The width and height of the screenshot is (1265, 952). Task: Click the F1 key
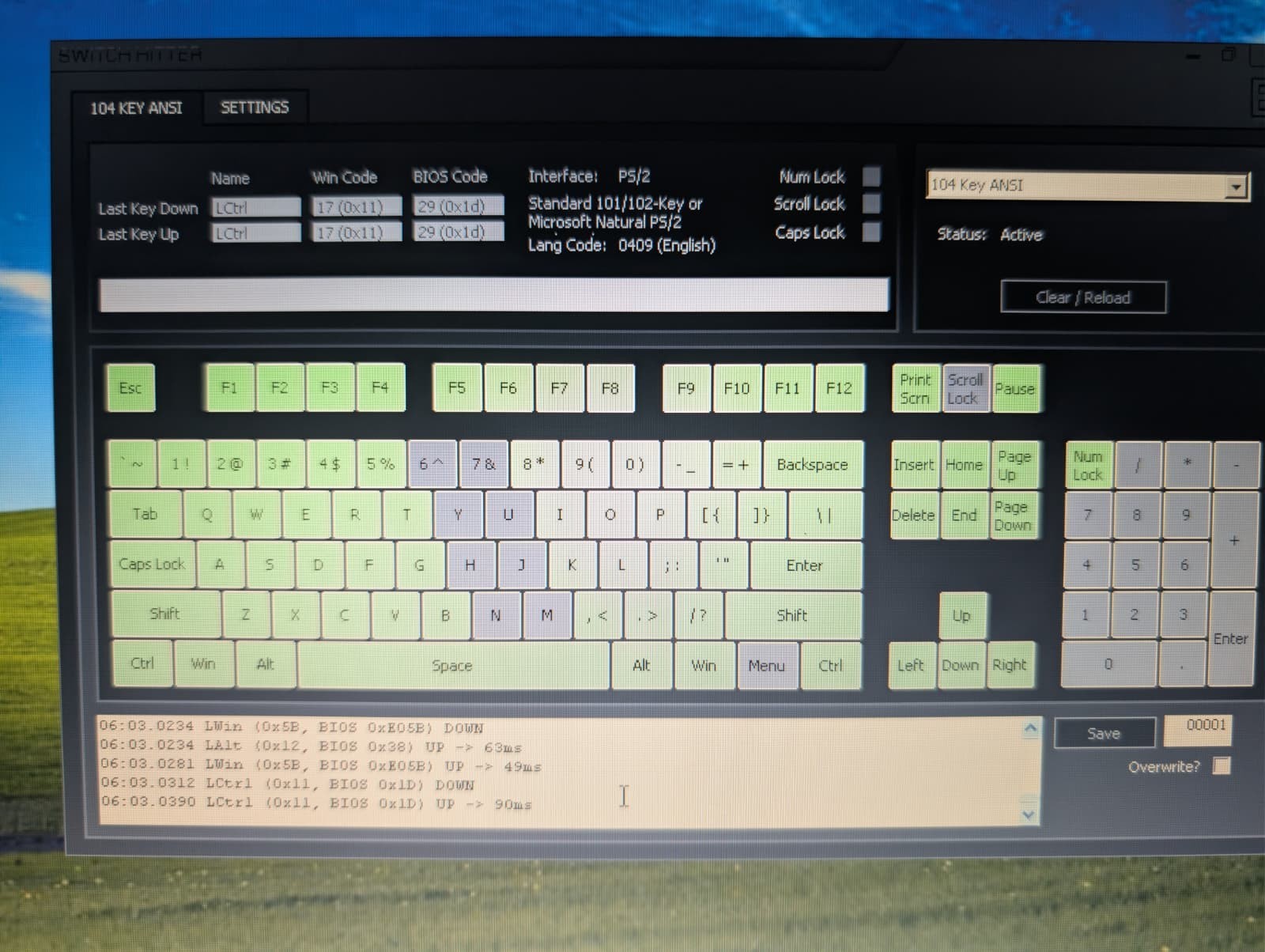pyautogui.click(x=229, y=387)
